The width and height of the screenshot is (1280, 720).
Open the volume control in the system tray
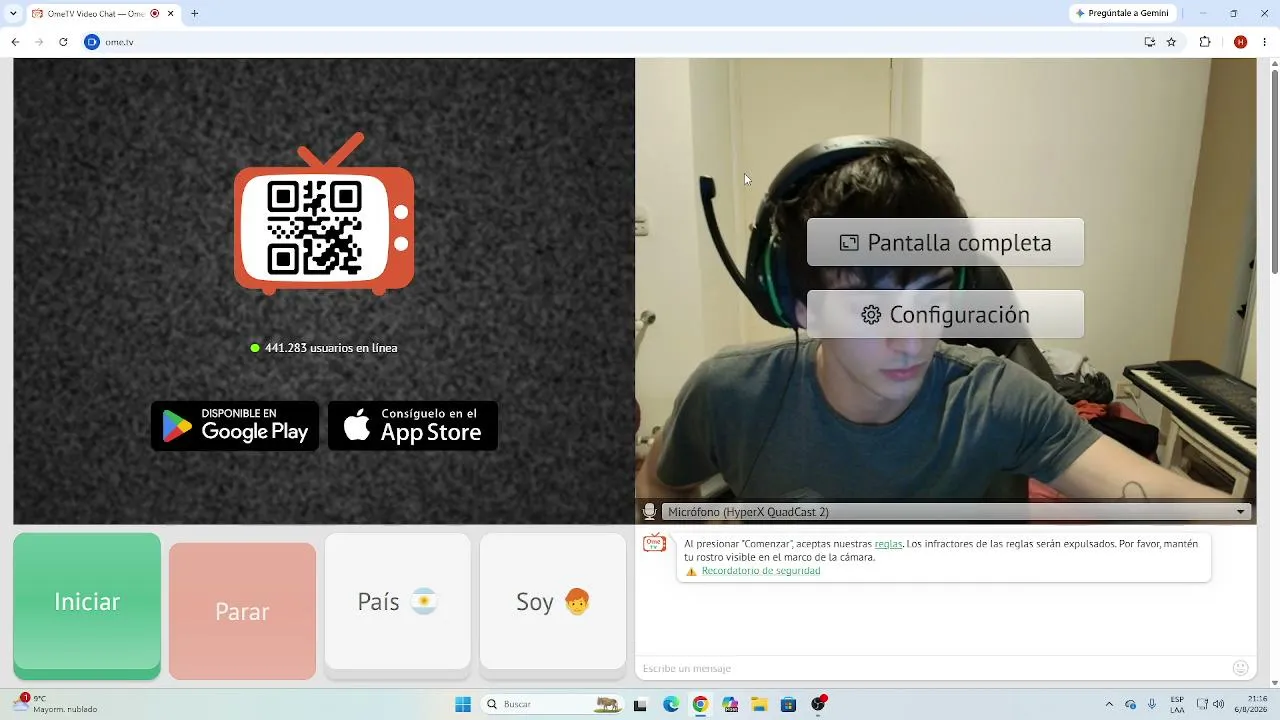pyautogui.click(x=1220, y=704)
